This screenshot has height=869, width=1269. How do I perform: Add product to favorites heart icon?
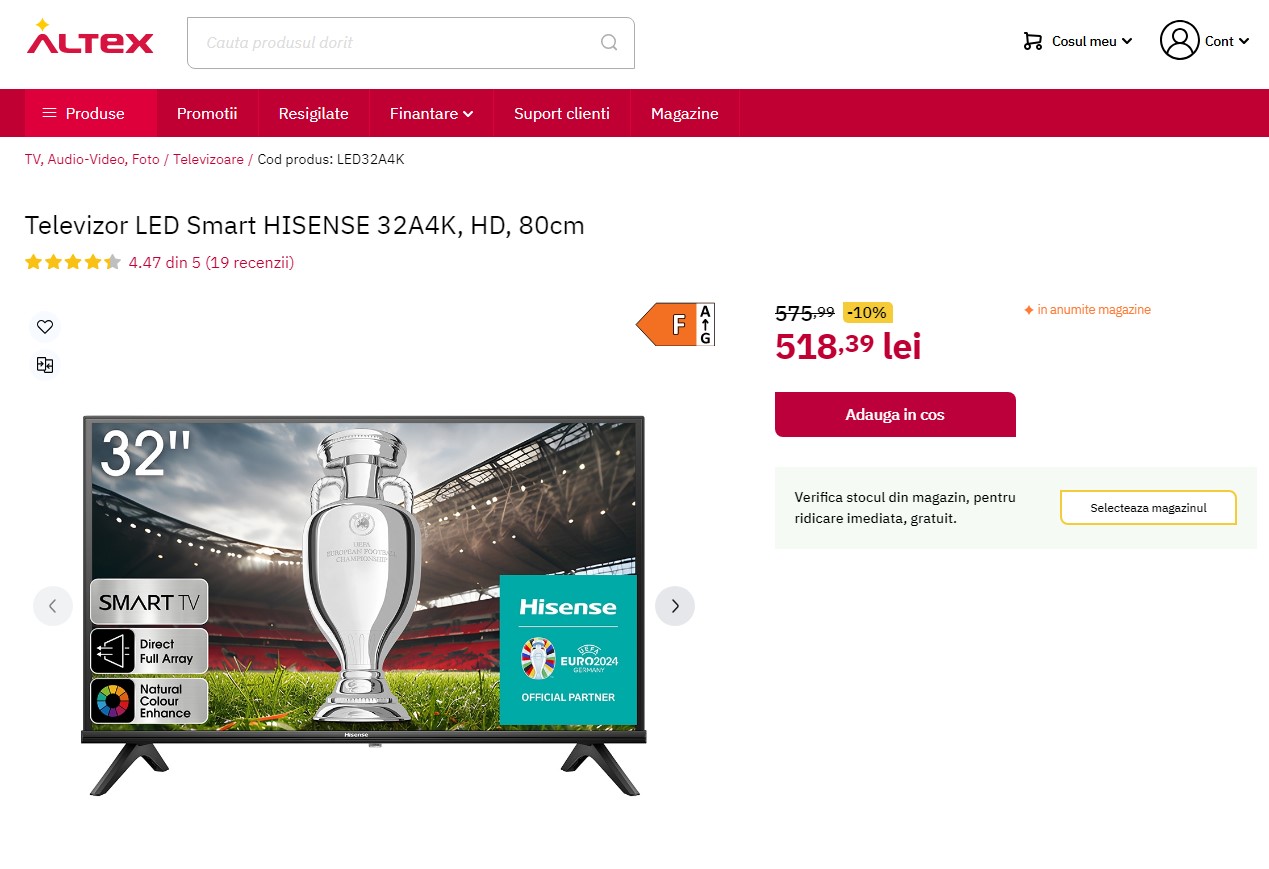(x=45, y=326)
